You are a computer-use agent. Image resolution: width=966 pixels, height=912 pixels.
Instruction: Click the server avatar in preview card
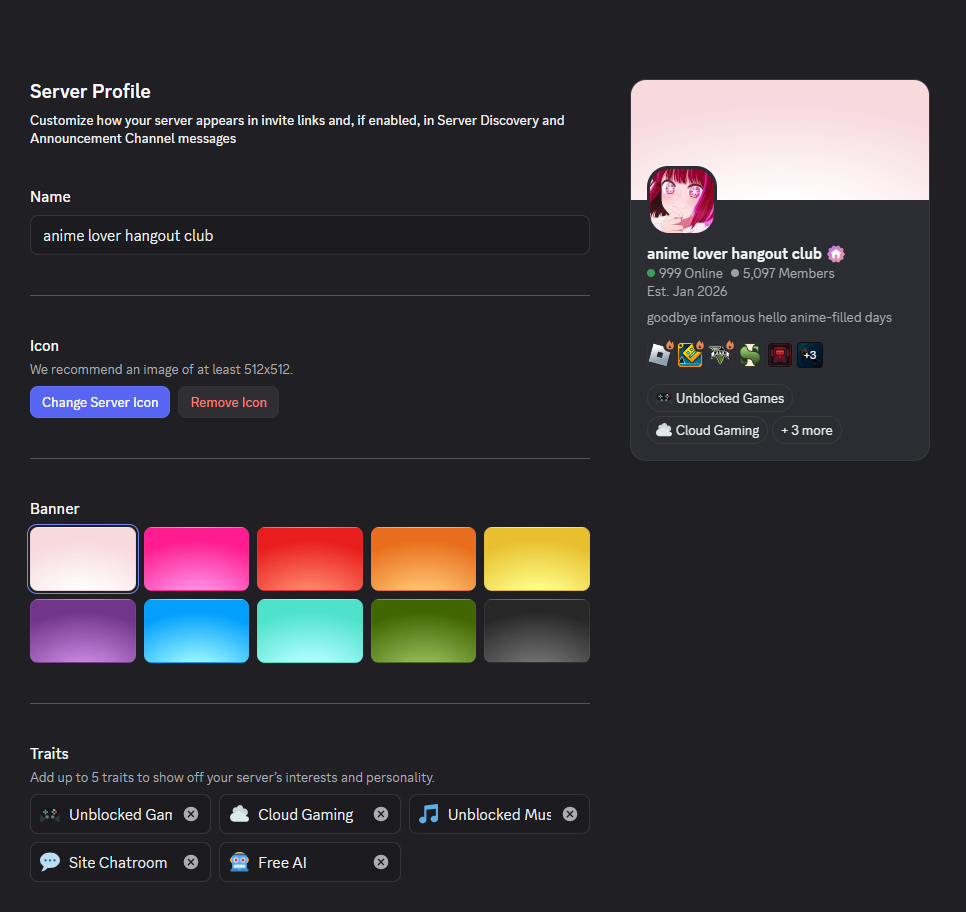[682, 200]
